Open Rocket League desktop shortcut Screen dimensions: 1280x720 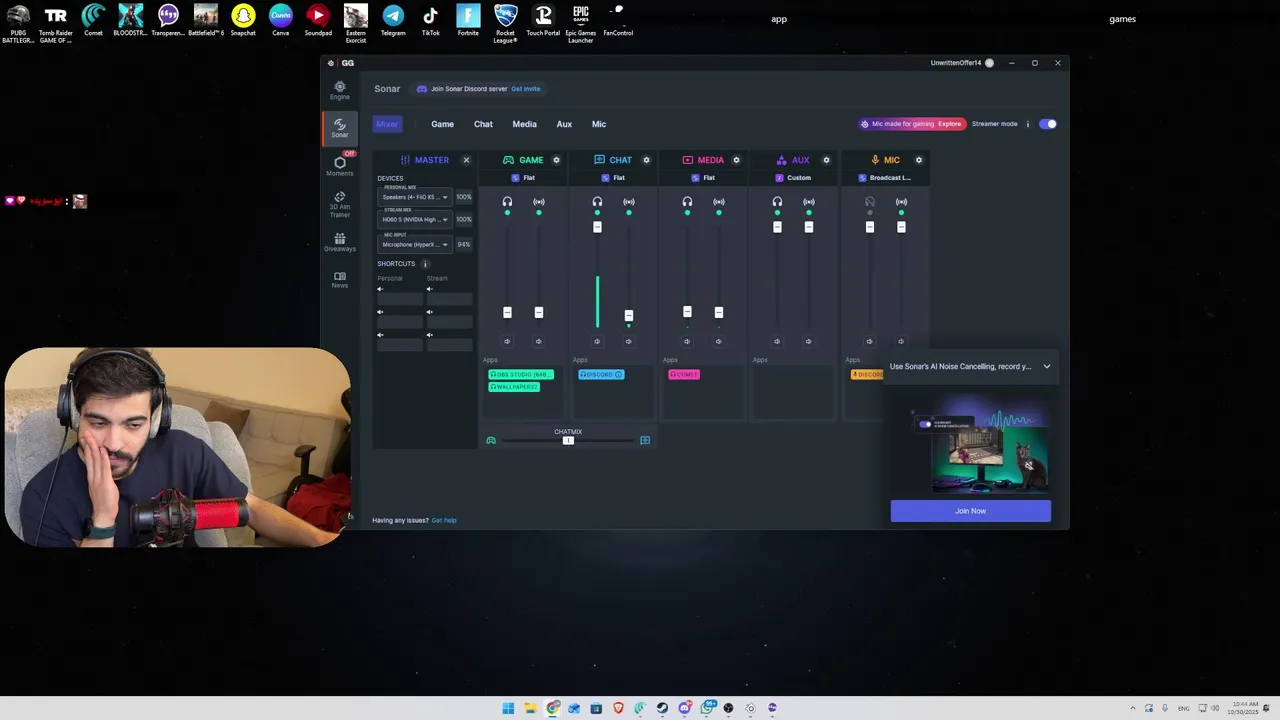(x=506, y=23)
